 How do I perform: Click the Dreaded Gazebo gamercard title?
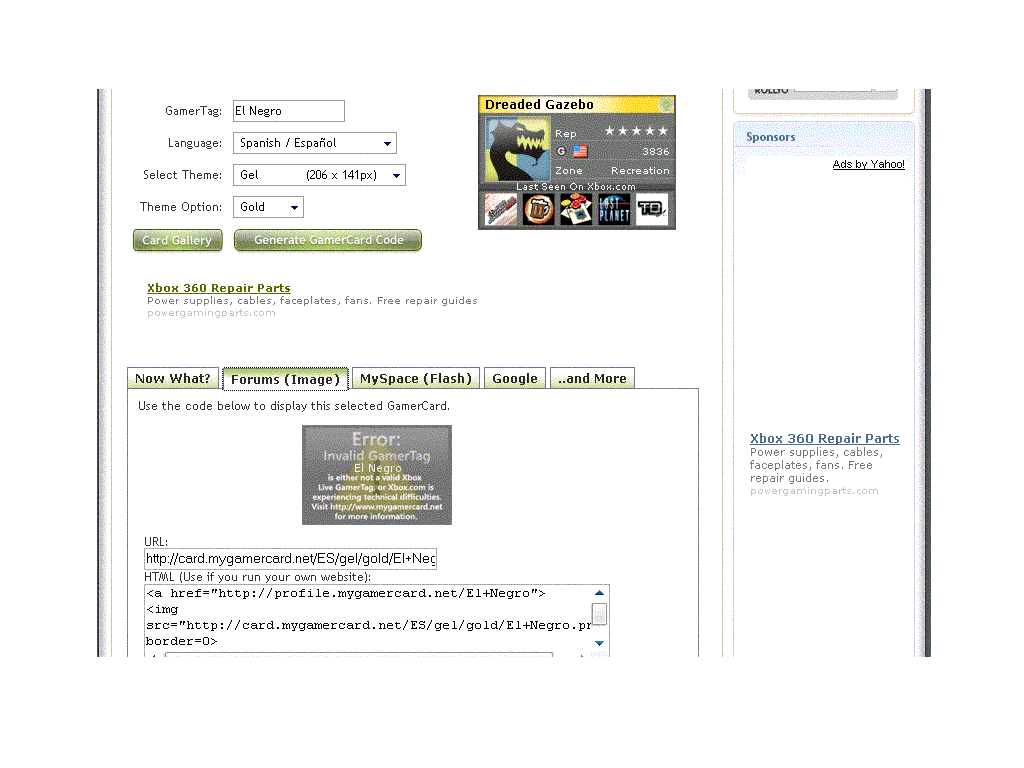(539, 104)
